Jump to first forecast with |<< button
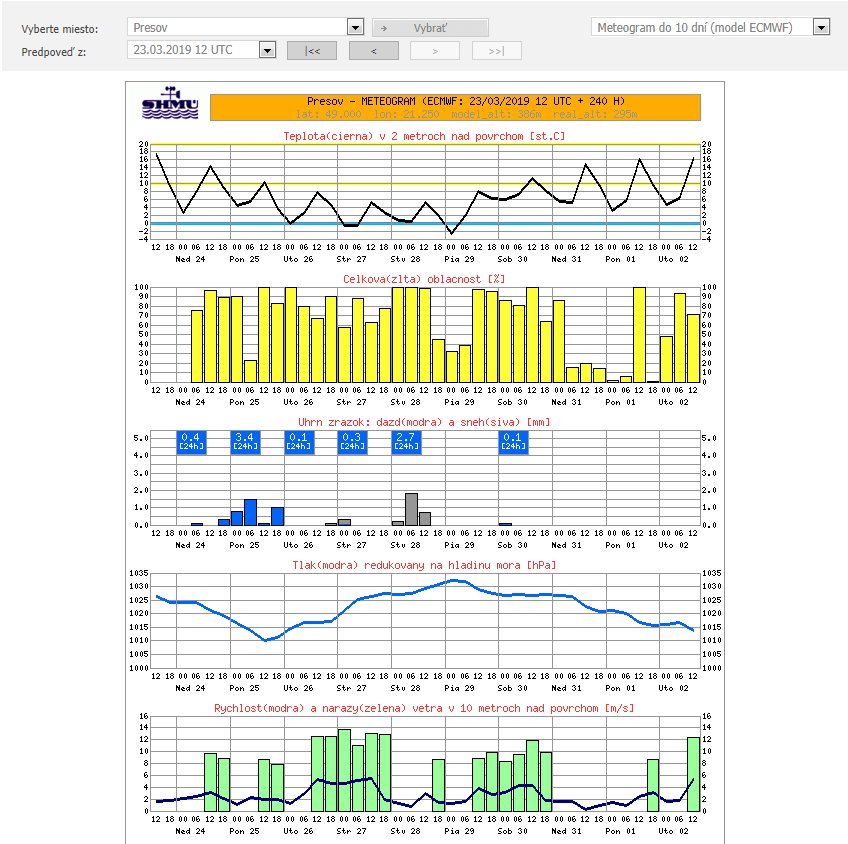The width and height of the screenshot is (848, 844). tap(312, 50)
